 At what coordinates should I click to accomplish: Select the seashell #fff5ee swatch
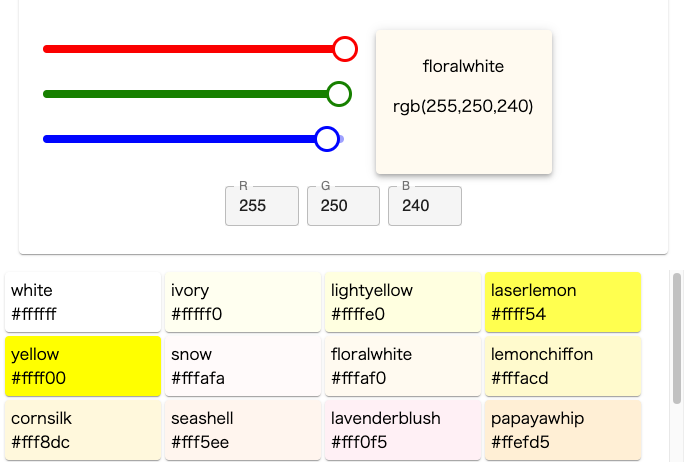tap(243, 430)
